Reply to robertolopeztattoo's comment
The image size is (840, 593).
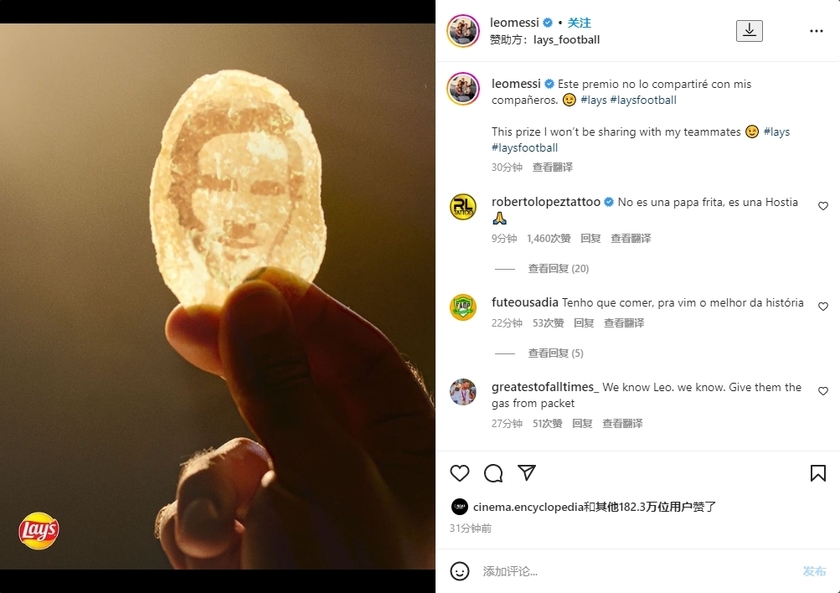click(591, 239)
